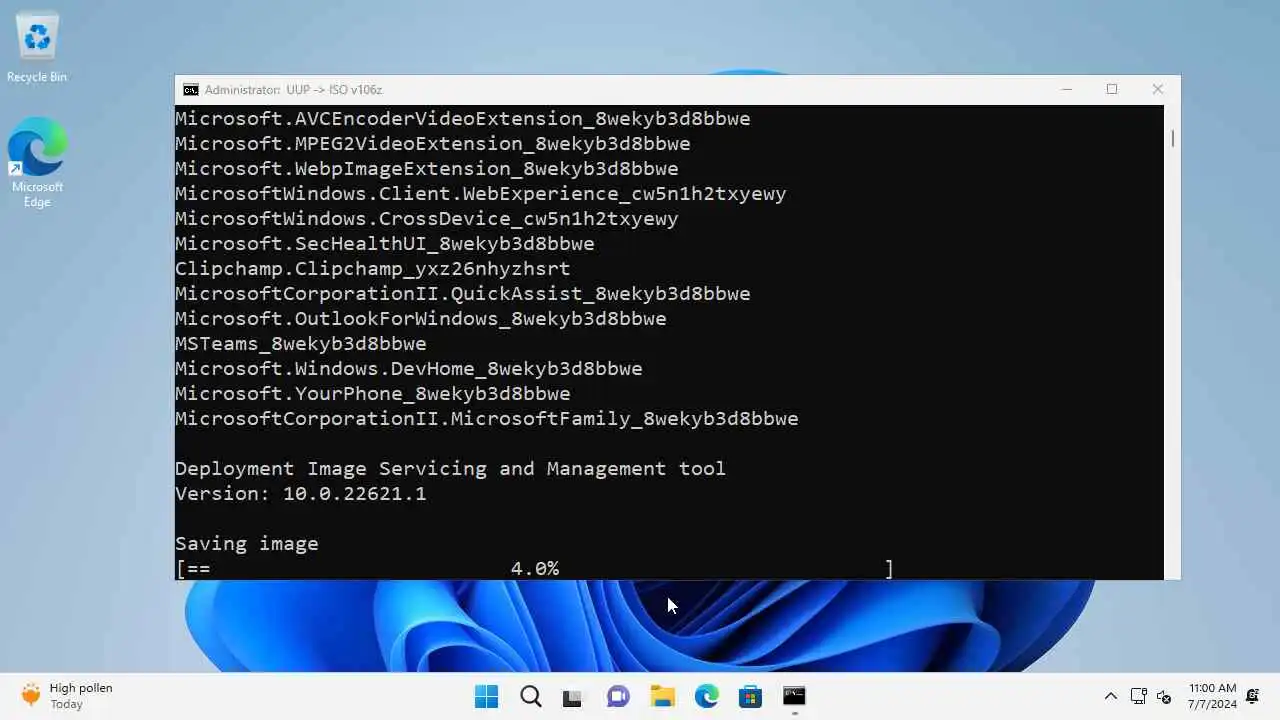This screenshot has width=1280, height=720.
Task: Click the 'Saving image' status text
Action: click(x=247, y=544)
